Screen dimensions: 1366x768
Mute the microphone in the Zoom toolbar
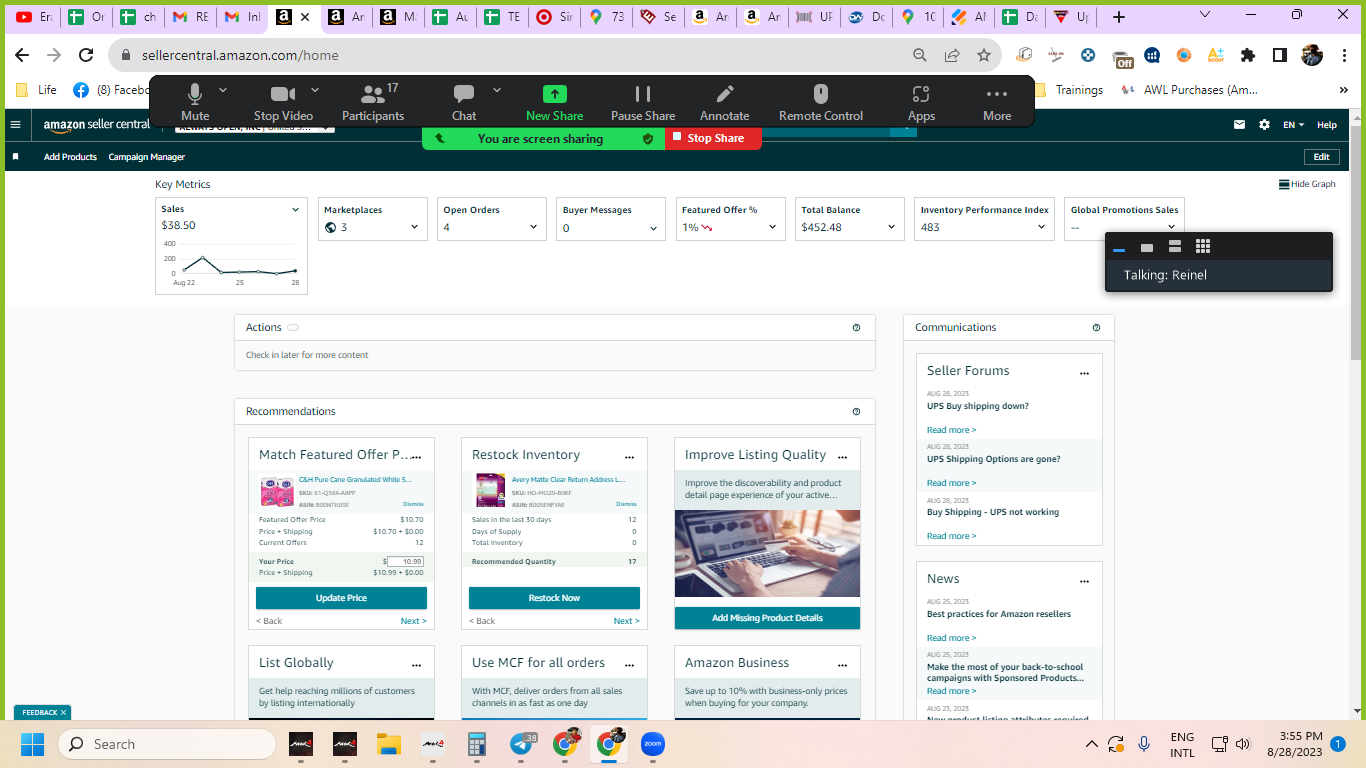click(195, 102)
